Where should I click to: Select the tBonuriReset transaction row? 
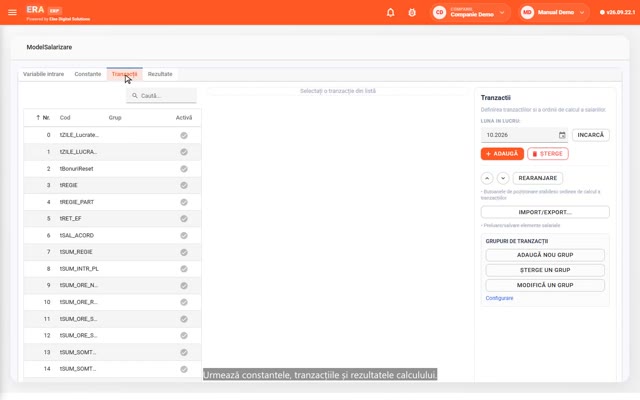pyautogui.click(x=112, y=169)
